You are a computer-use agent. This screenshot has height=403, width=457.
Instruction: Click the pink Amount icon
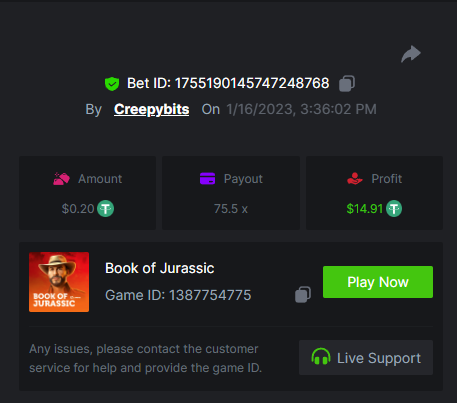tap(61, 179)
